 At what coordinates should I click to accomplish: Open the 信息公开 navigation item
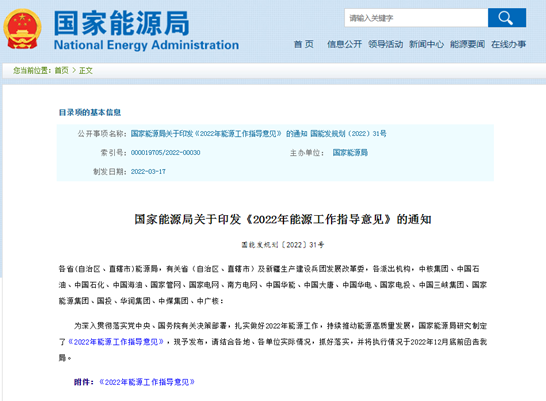coord(344,44)
